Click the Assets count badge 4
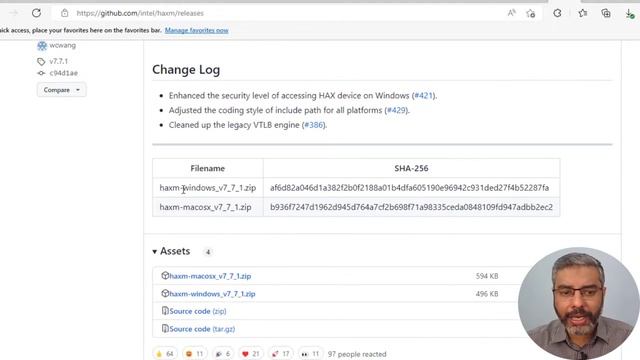640x360 pixels. click(x=208, y=252)
